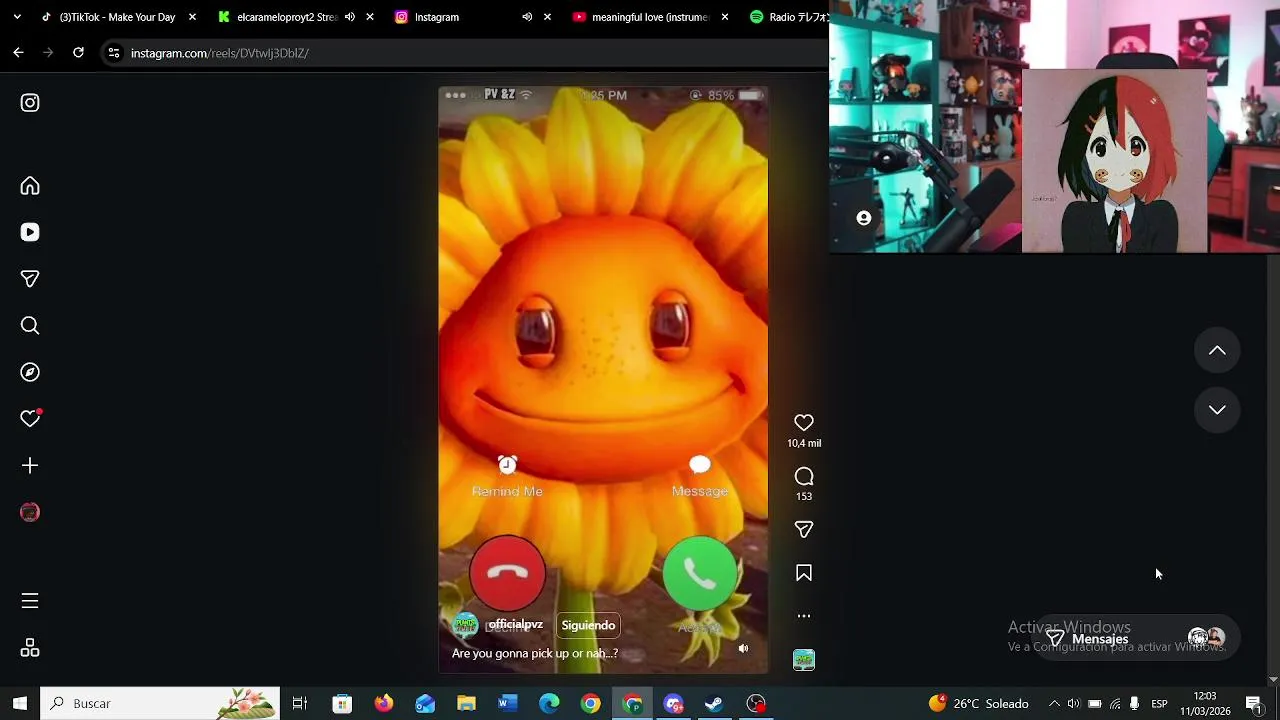This screenshot has width=1280, height=720.
Task: Open Microsoft Edge from the taskbar
Action: coord(549,703)
